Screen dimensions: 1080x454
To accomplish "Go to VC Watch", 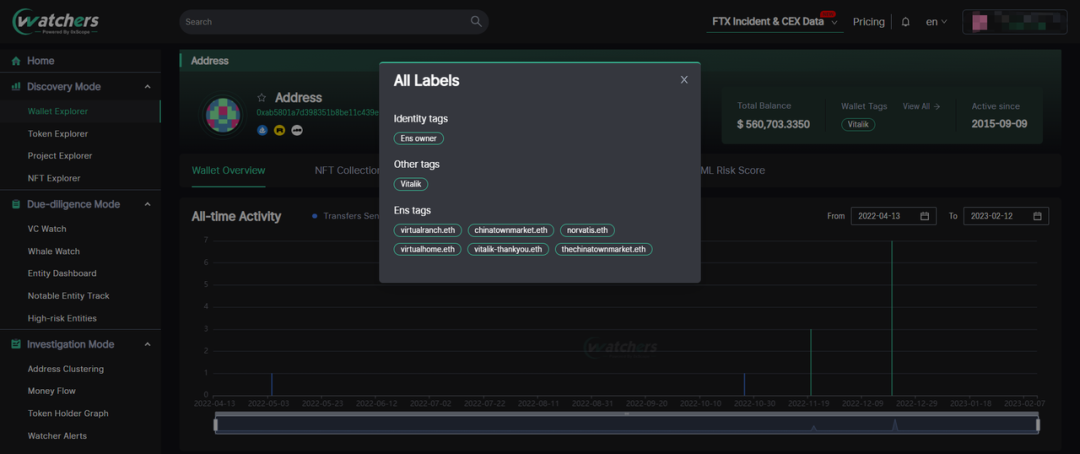I will pos(47,229).
